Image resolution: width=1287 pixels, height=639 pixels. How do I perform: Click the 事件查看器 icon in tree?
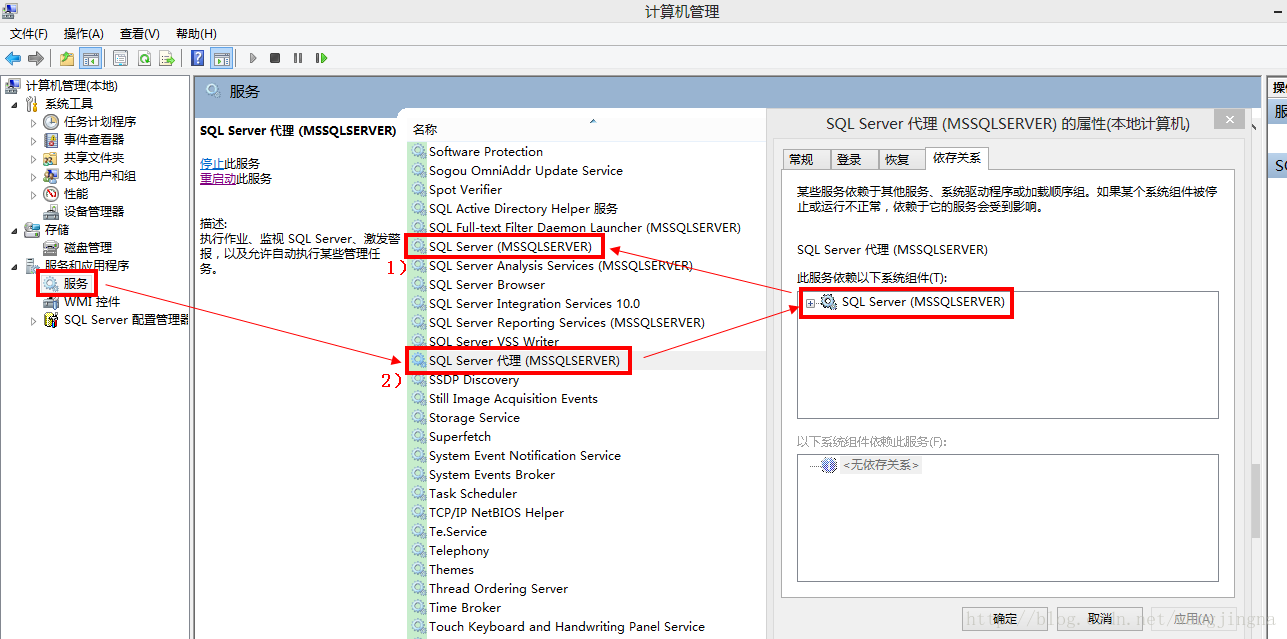click(x=52, y=140)
